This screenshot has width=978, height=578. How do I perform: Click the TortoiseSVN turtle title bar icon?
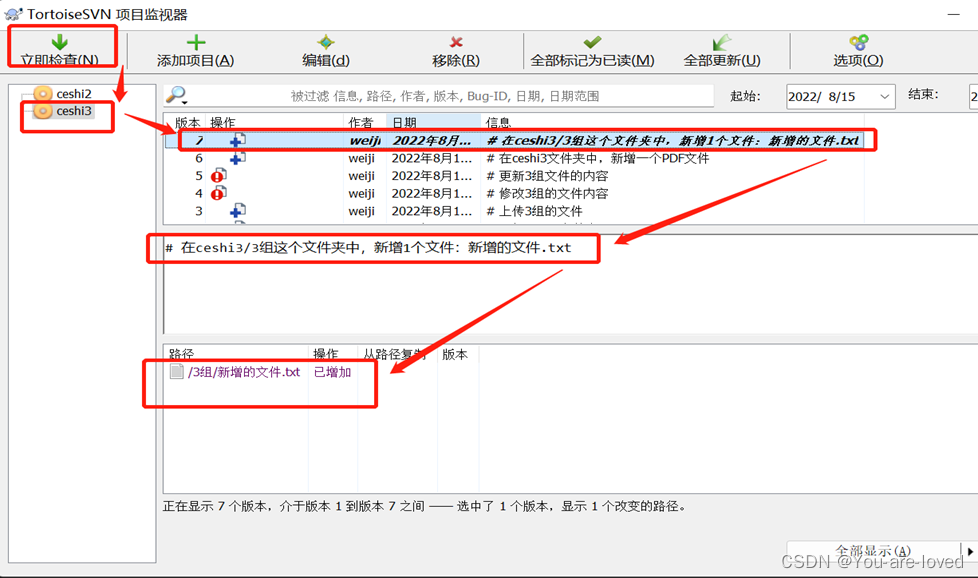click(x=13, y=14)
